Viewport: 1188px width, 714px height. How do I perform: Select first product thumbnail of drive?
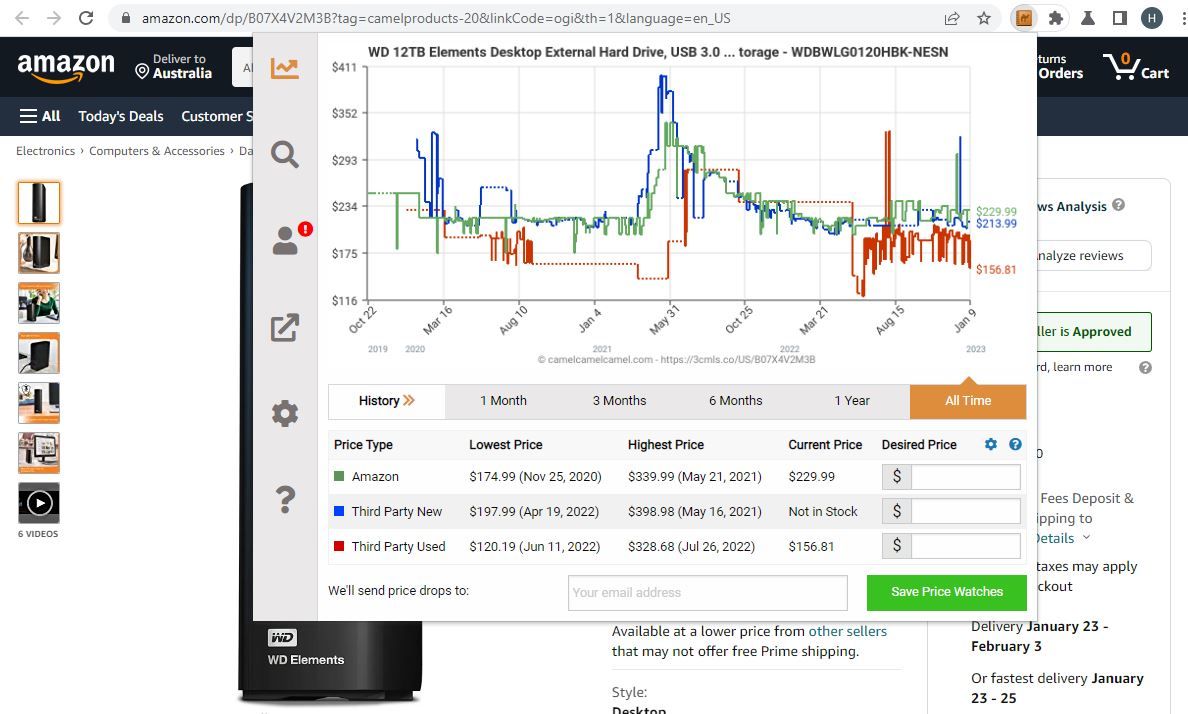coord(39,203)
